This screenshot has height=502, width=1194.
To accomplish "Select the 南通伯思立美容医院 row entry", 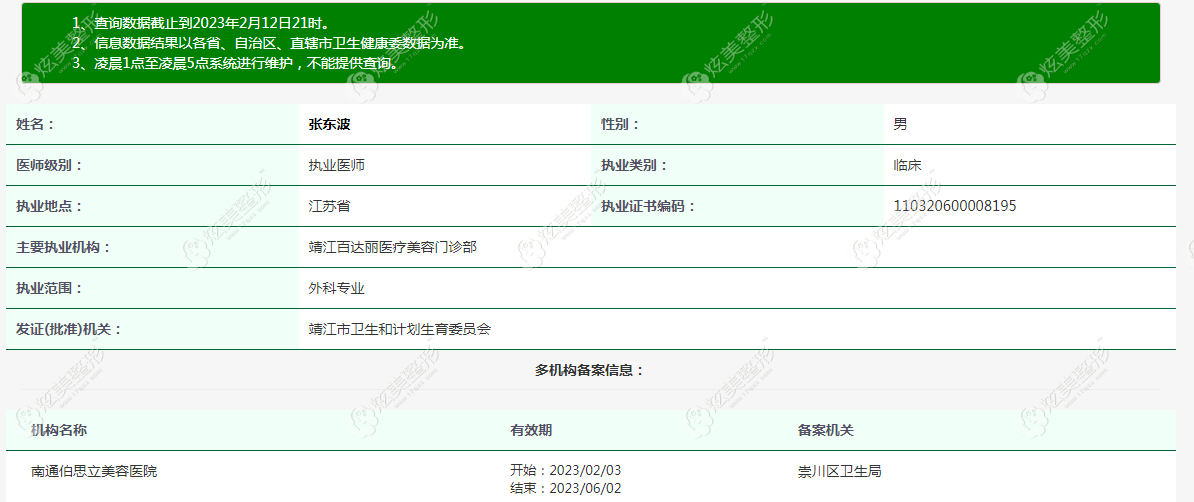I will click(x=94, y=472).
